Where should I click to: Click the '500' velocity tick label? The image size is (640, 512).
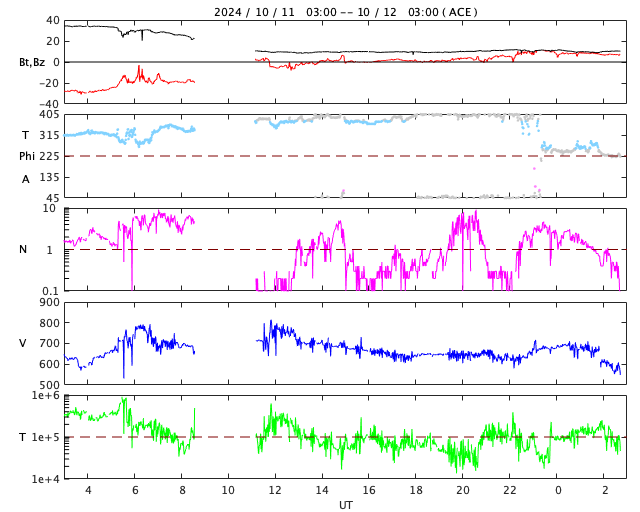coord(49,385)
